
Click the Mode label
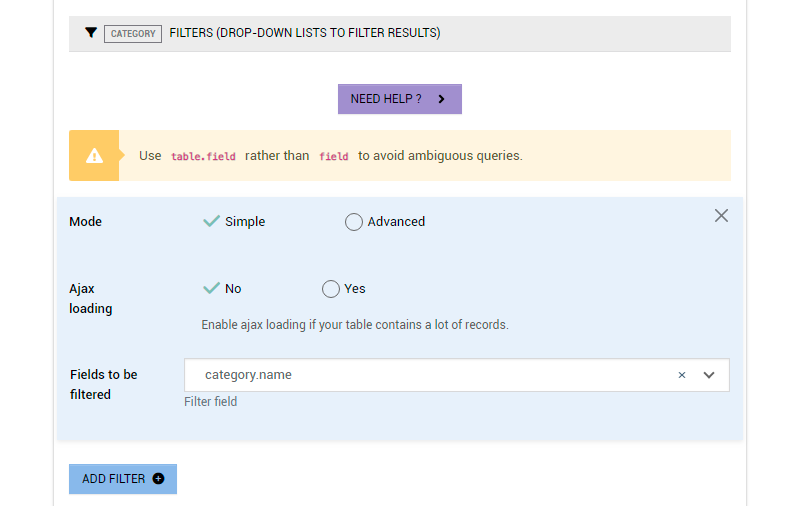pyautogui.click(x=85, y=222)
